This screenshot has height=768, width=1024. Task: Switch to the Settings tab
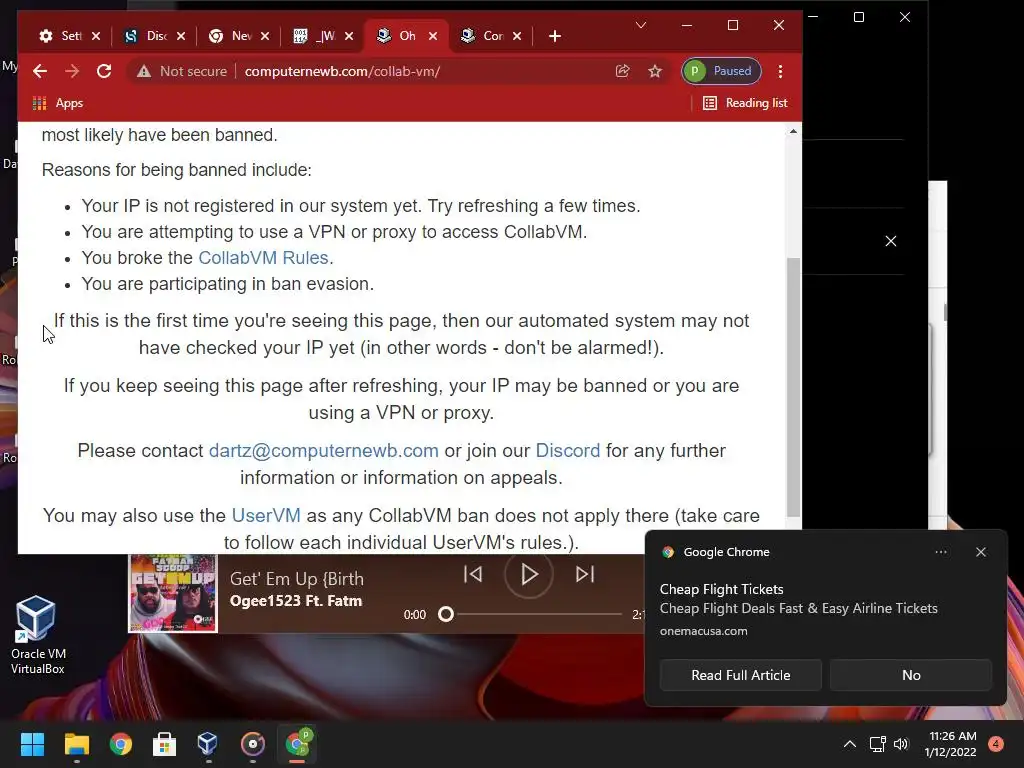(x=60, y=36)
